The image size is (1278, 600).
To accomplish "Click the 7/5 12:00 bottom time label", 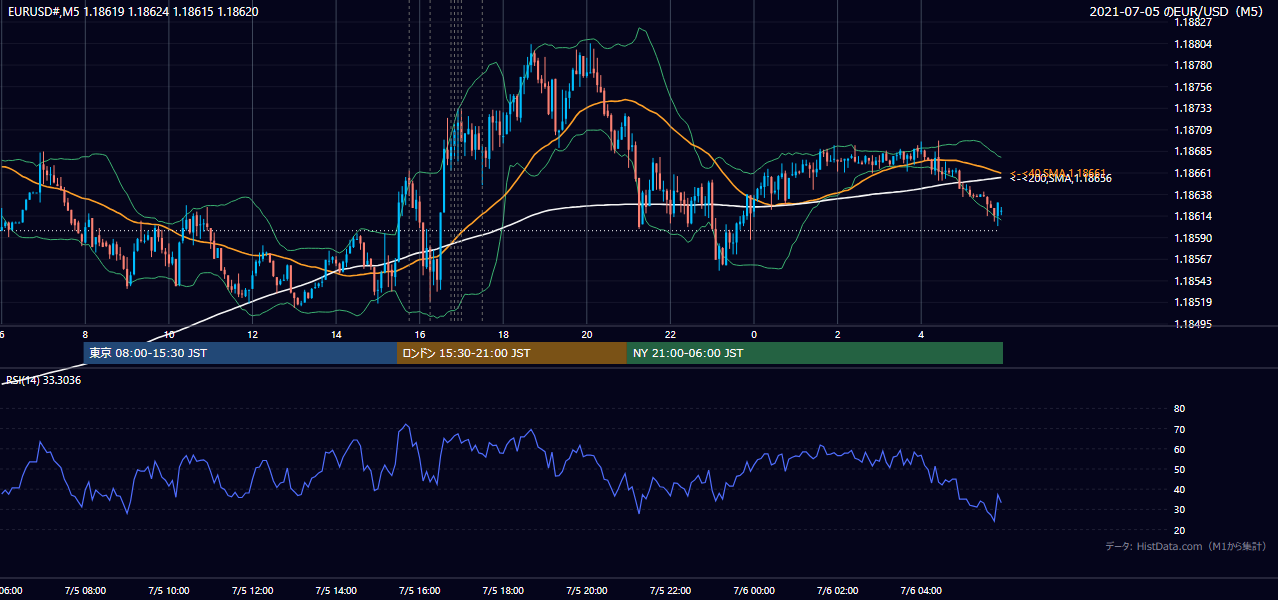I will click(253, 591).
